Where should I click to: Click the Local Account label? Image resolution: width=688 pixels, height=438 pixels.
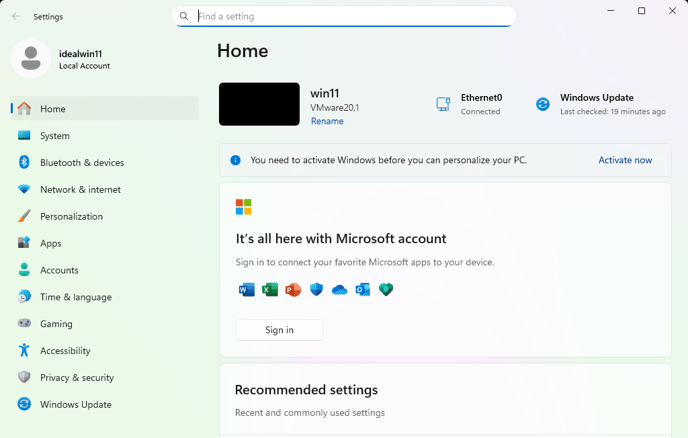(x=85, y=66)
